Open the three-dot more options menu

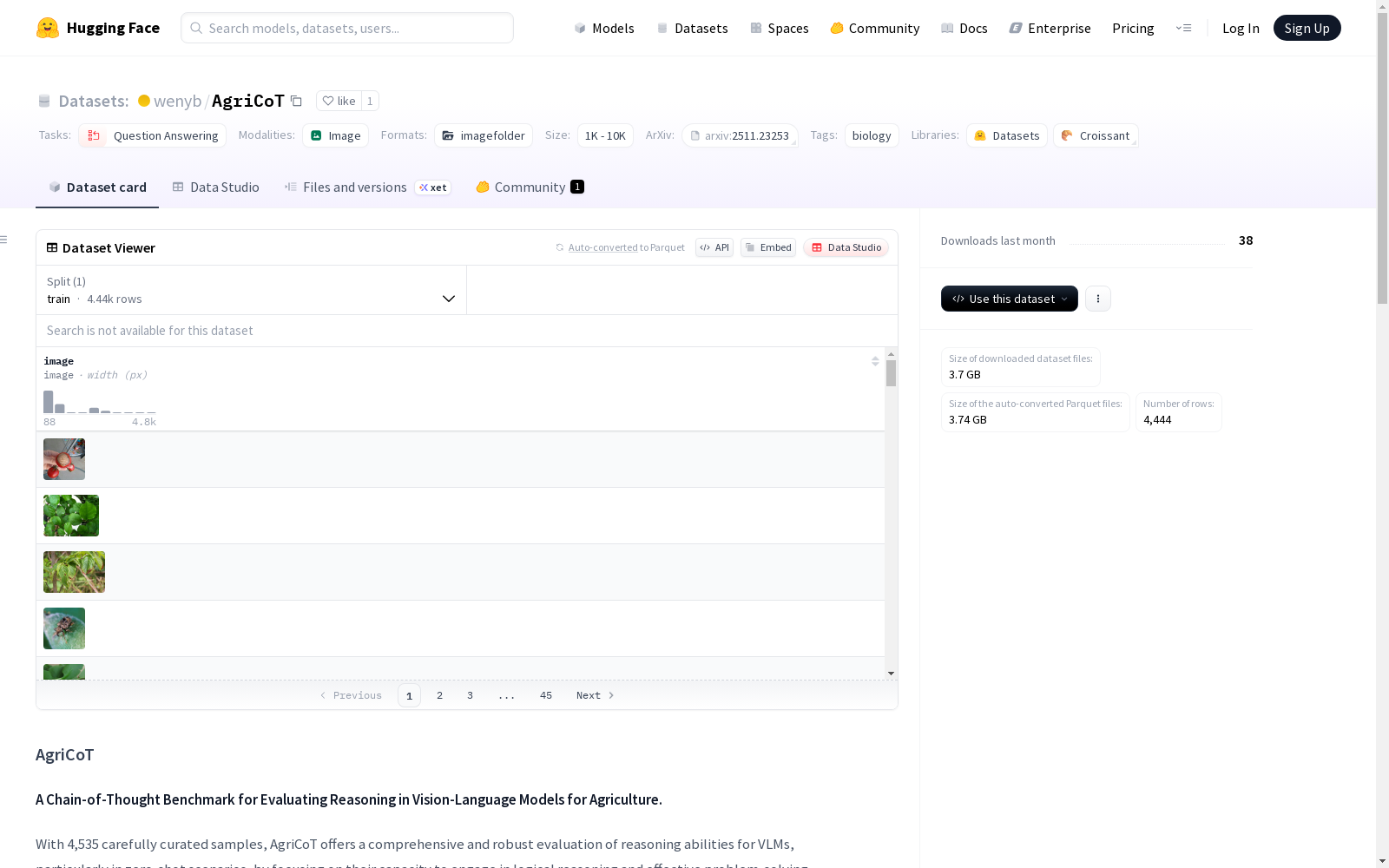[x=1098, y=299]
